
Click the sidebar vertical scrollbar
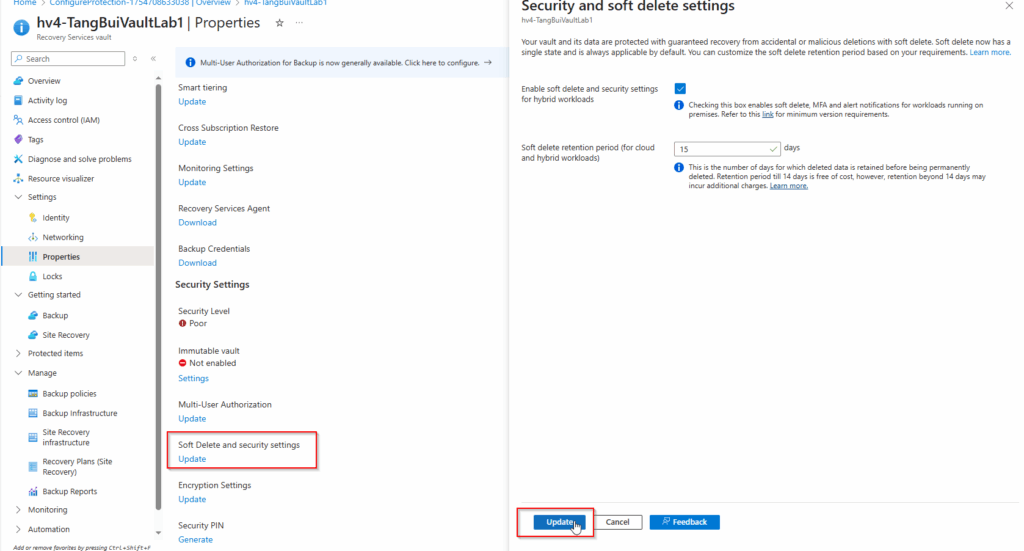158,297
